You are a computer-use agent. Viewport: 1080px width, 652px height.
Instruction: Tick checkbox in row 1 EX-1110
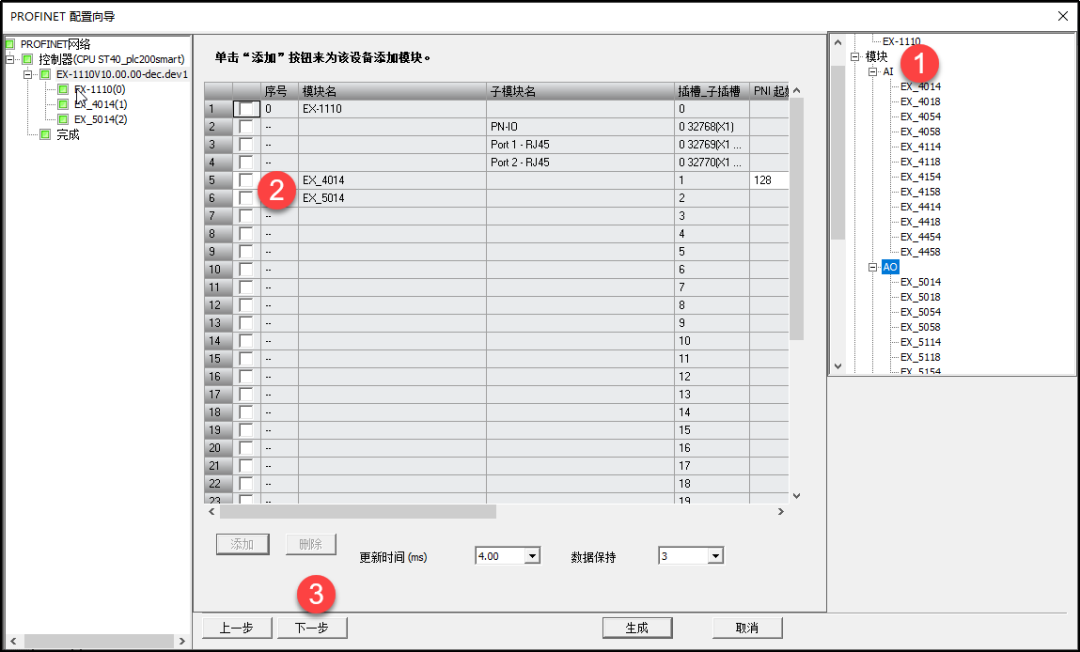tap(246, 109)
